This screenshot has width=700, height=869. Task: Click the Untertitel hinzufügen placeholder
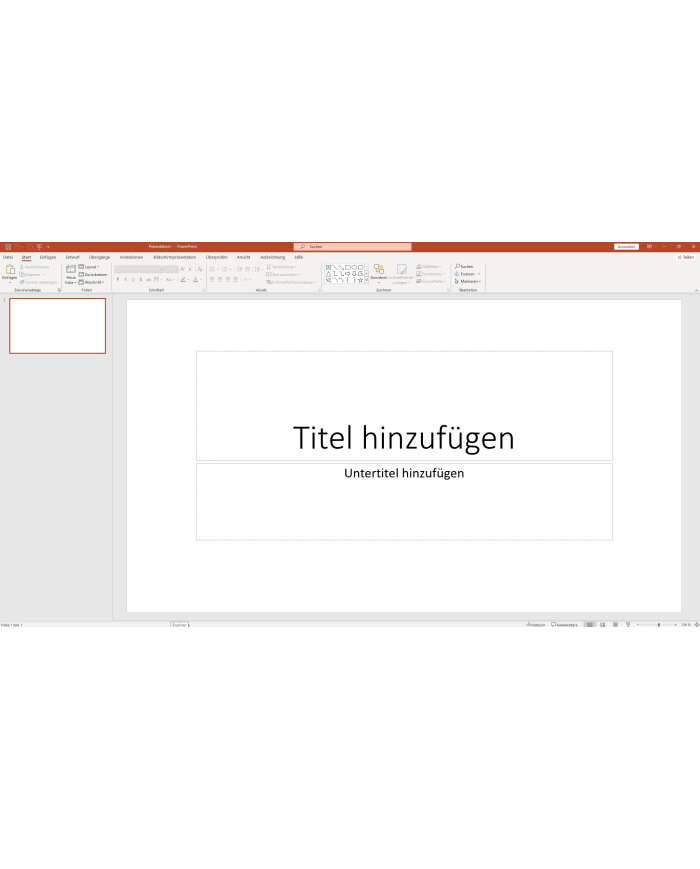[x=404, y=502]
